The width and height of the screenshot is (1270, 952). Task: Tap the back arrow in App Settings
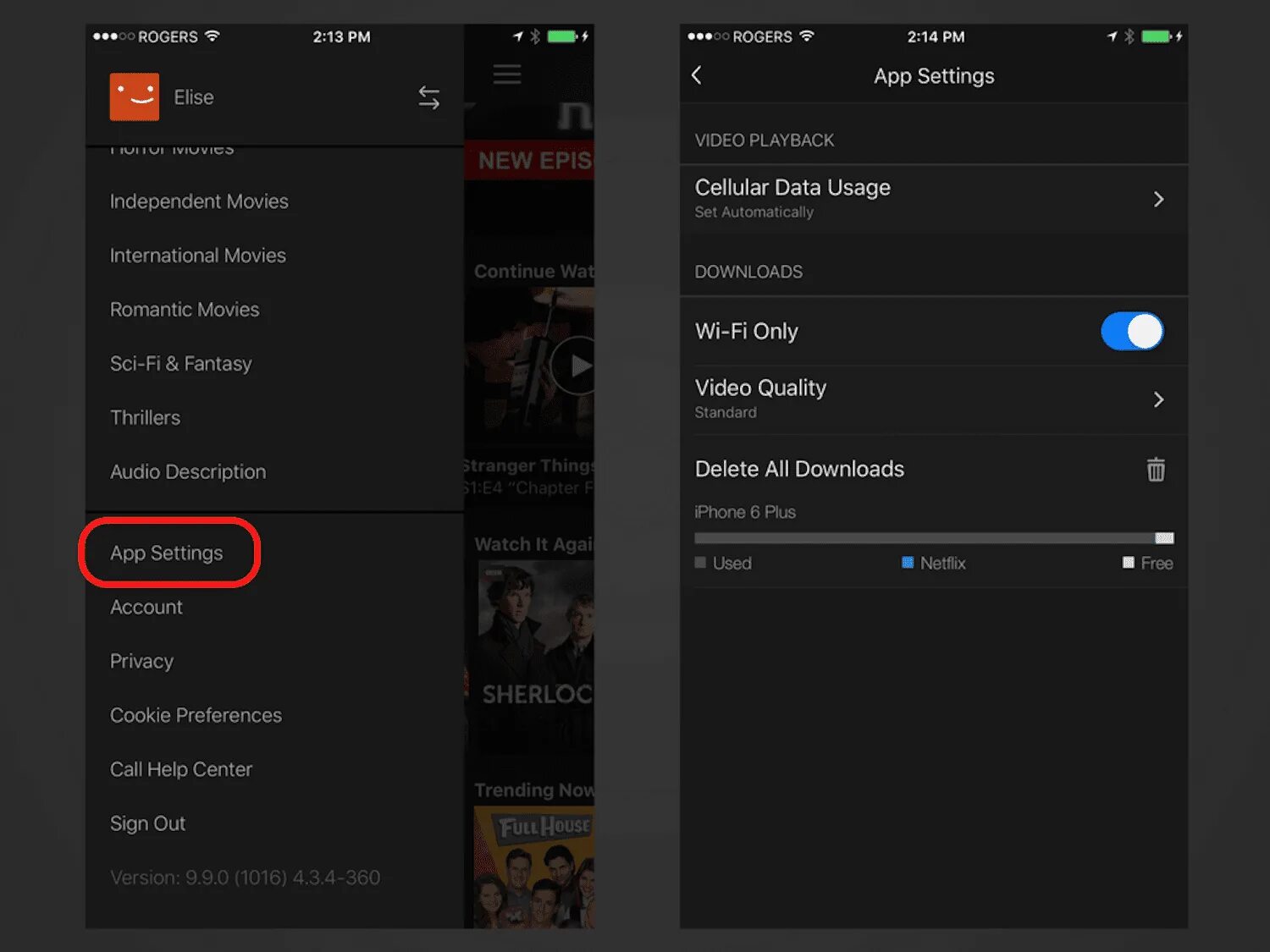696,75
